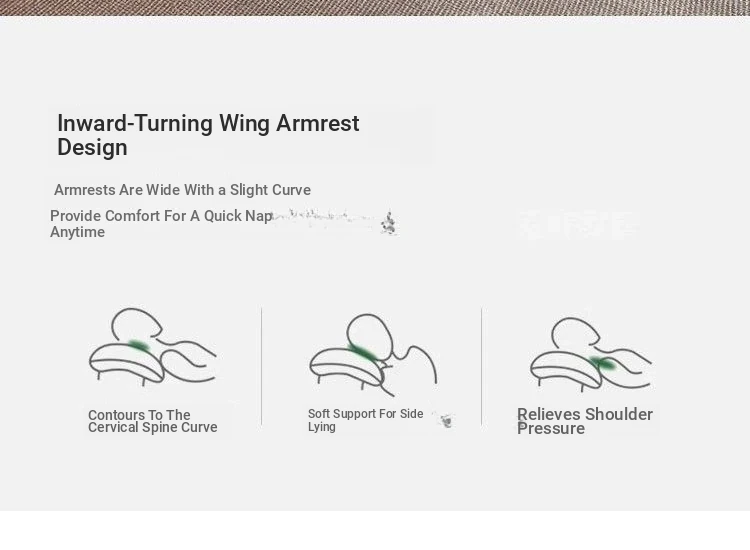Viewport: 750px width, 550px height.
Task: Click the 'Soft Support For Side Lying' caption
Action: [x=365, y=420]
